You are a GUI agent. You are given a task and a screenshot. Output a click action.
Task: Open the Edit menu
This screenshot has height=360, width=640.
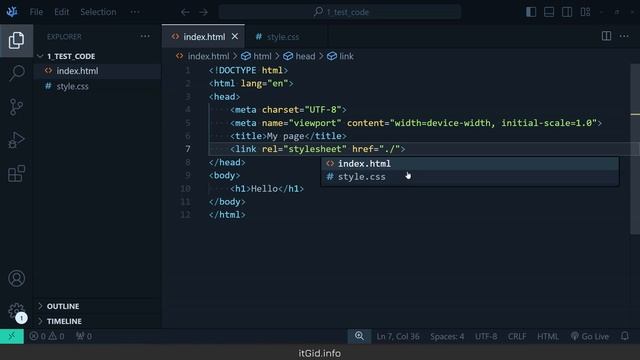pyautogui.click(x=62, y=12)
